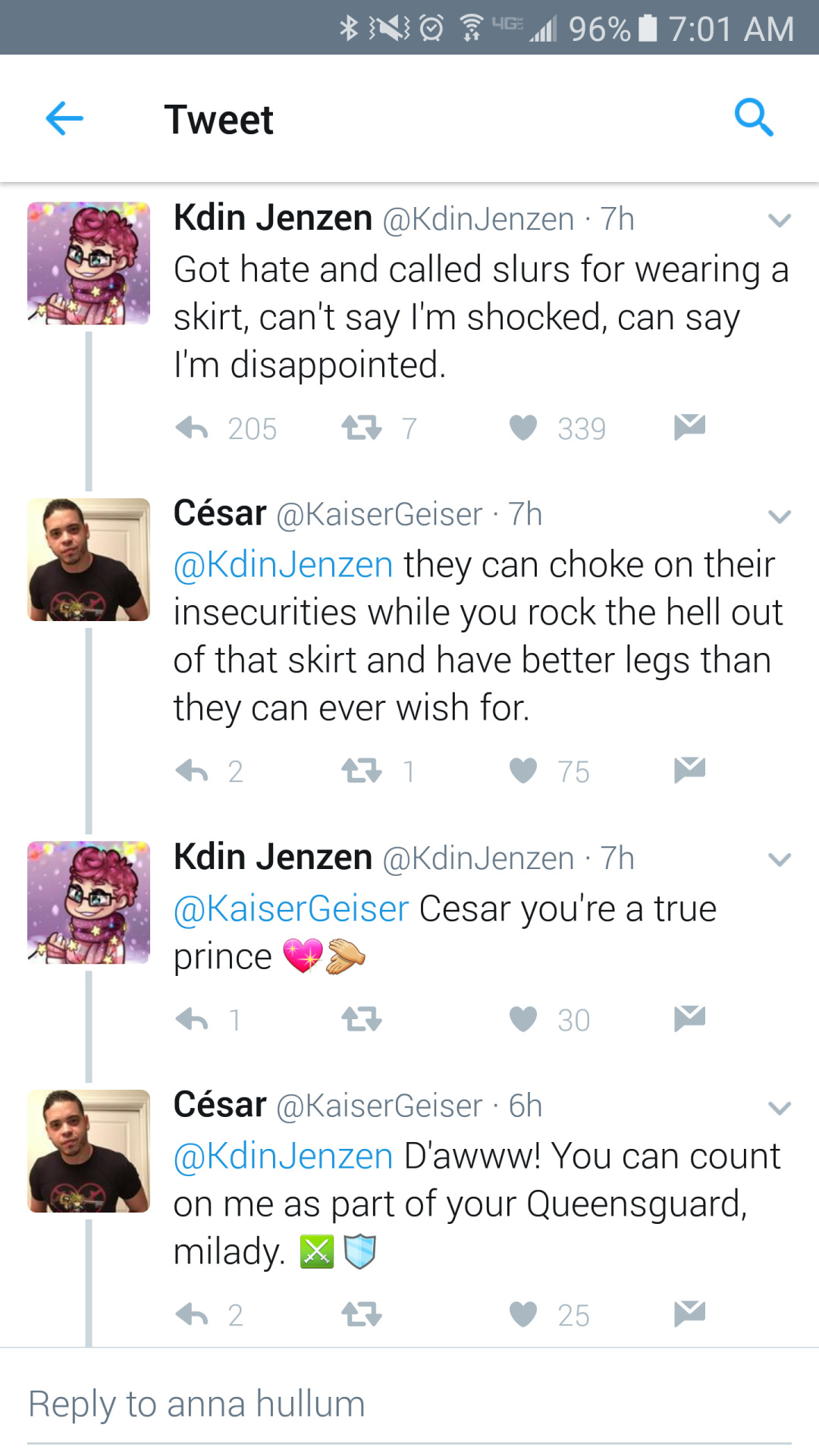This screenshot has height=1456, width=819.
Task: Like César's reply with 75 likes
Action: pos(523,771)
